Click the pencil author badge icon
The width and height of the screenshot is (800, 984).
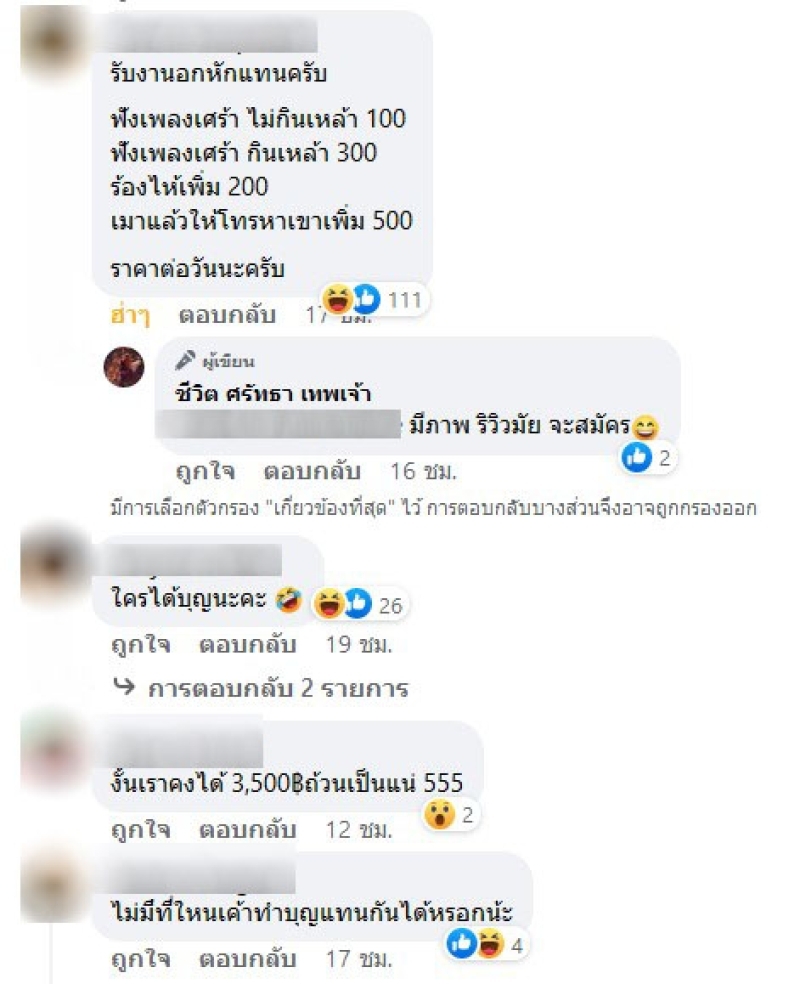point(185,360)
